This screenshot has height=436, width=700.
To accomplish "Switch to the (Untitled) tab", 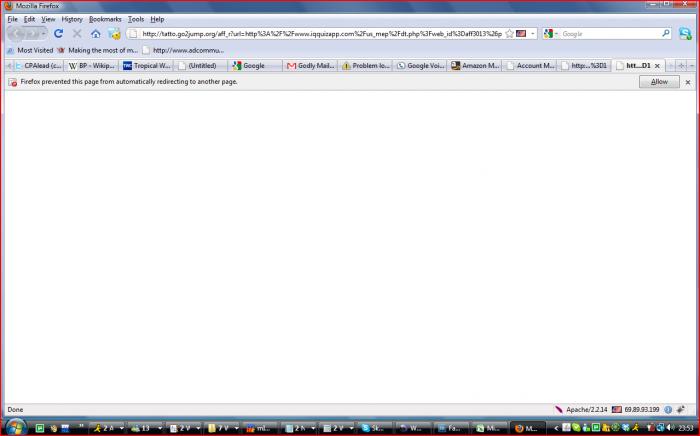I will point(201,66).
